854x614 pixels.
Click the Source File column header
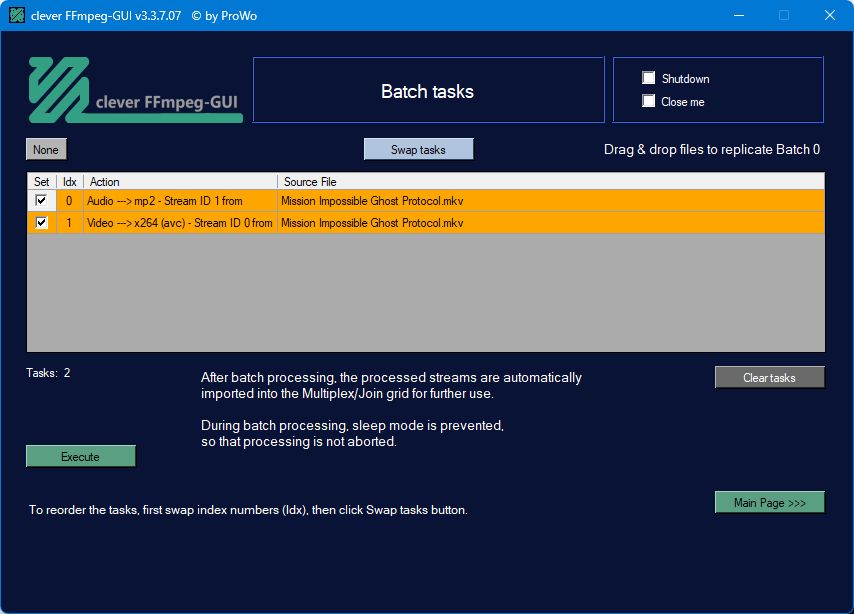pos(551,181)
